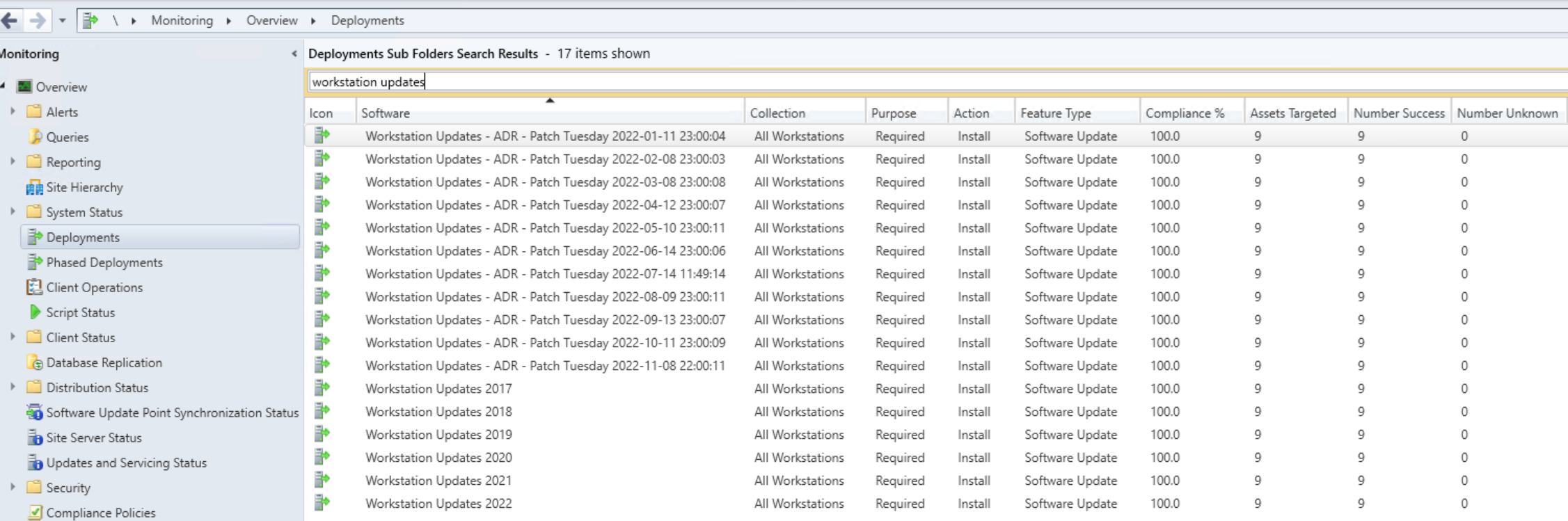Expand the Distribution Status folder node
Screen dimensions: 1568x521
tap(13, 387)
